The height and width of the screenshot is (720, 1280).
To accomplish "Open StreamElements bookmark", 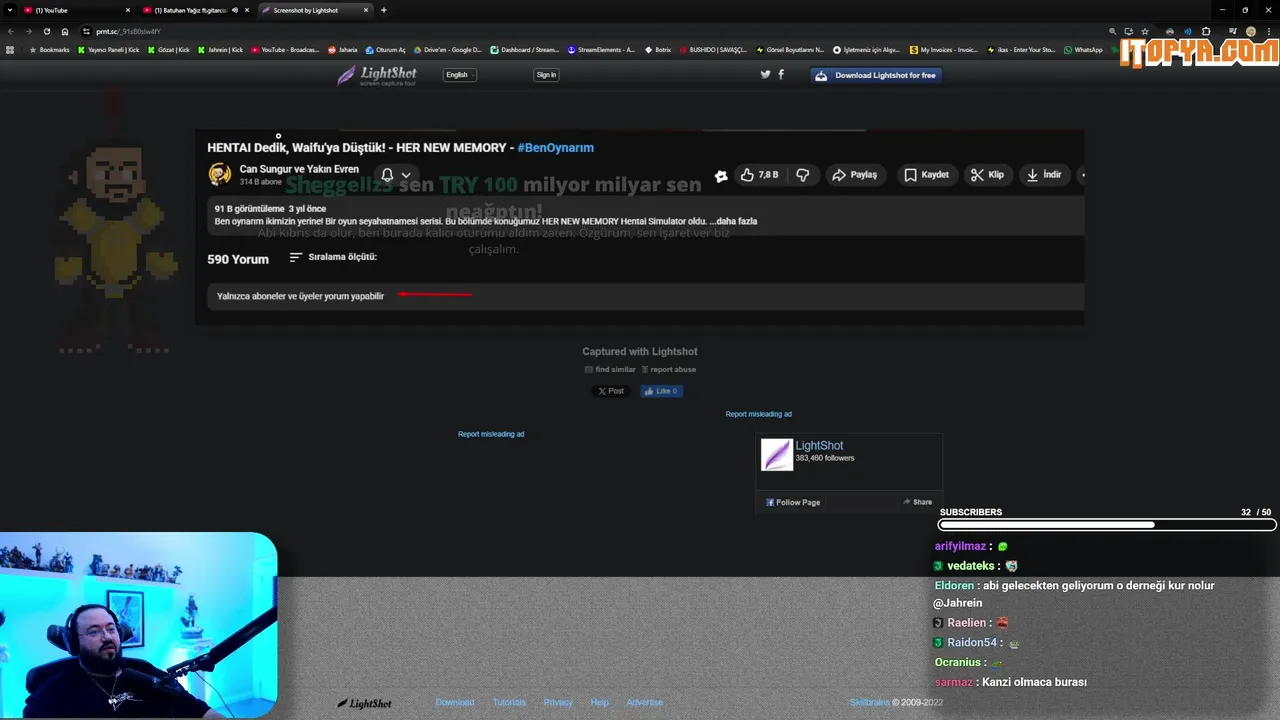I will pyautogui.click(x=601, y=49).
